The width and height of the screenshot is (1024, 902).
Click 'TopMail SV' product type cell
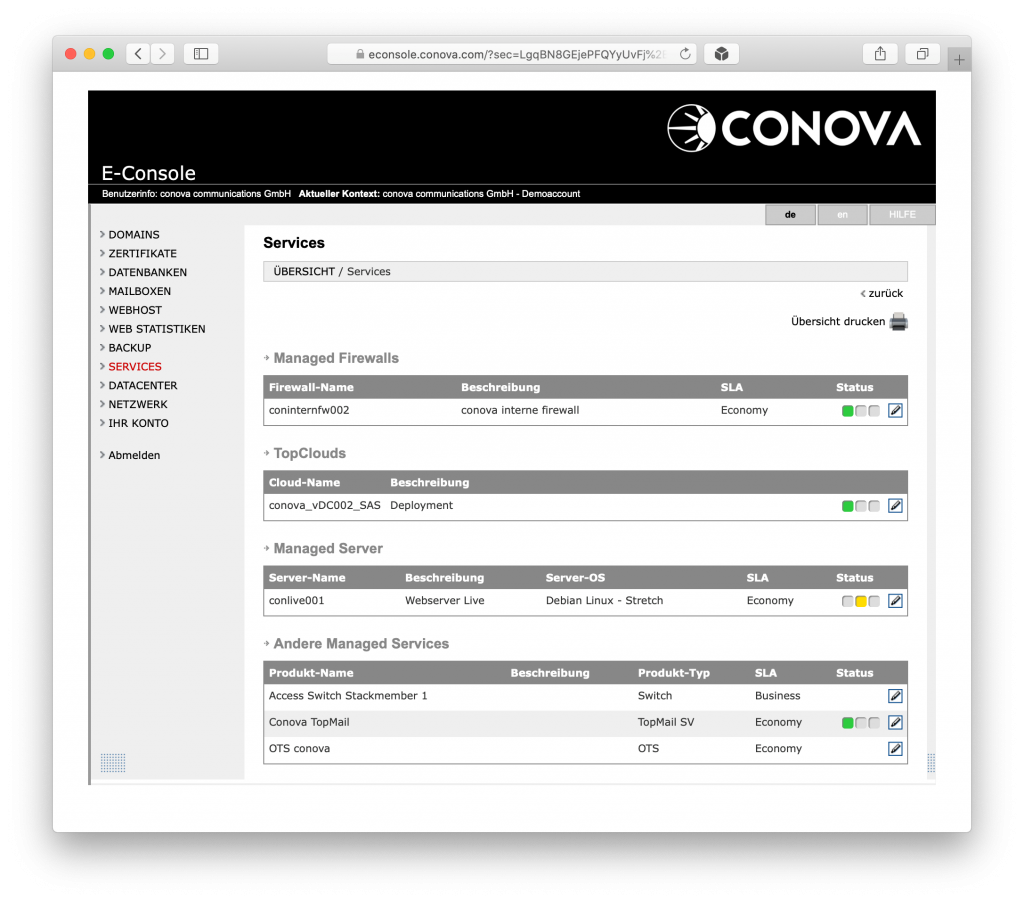[x=665, y=722]
